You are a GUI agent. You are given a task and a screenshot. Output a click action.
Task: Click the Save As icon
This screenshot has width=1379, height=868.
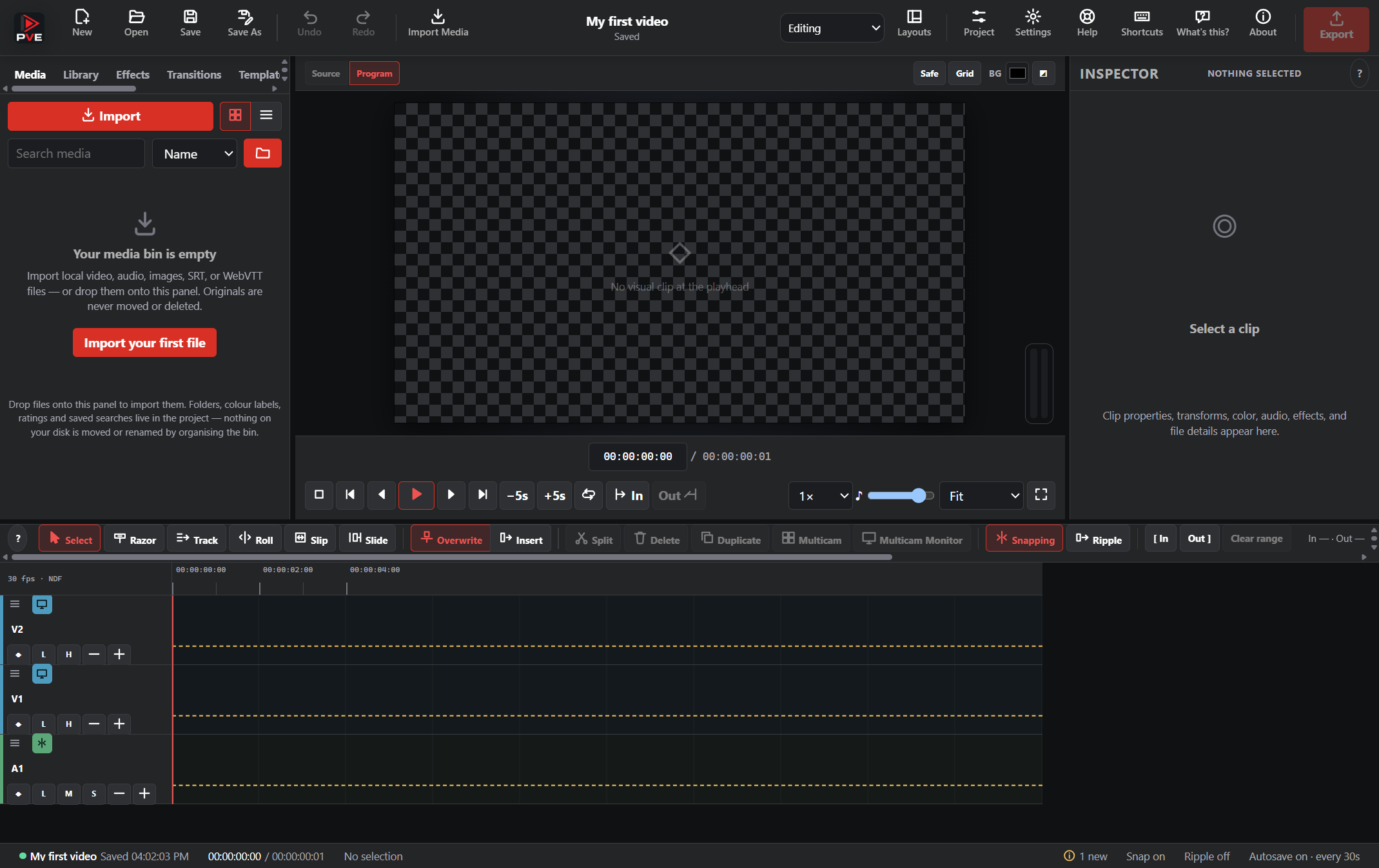coord(244,24)
